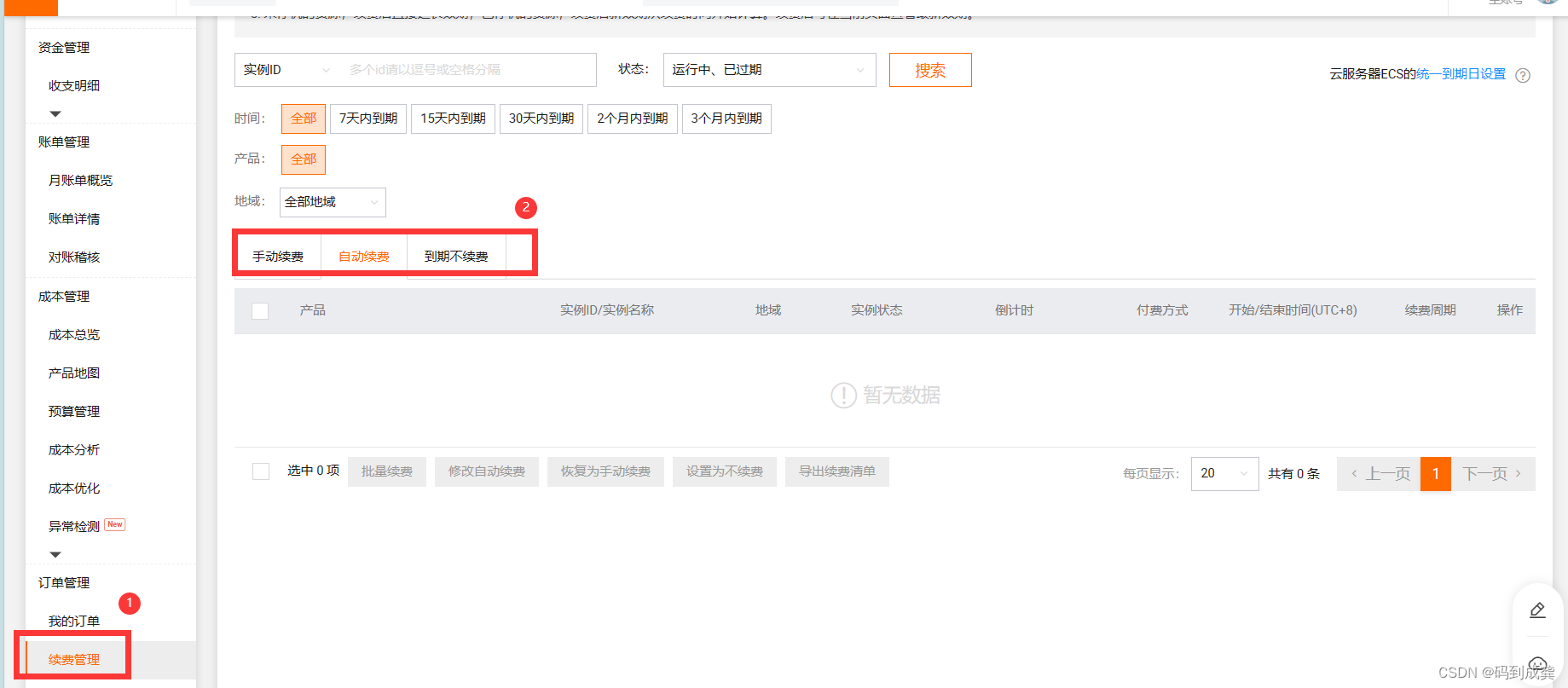The width and height of the screenshot is (1568, 688).
Task: Select the 全部 product filter
Action: point(304,159)
